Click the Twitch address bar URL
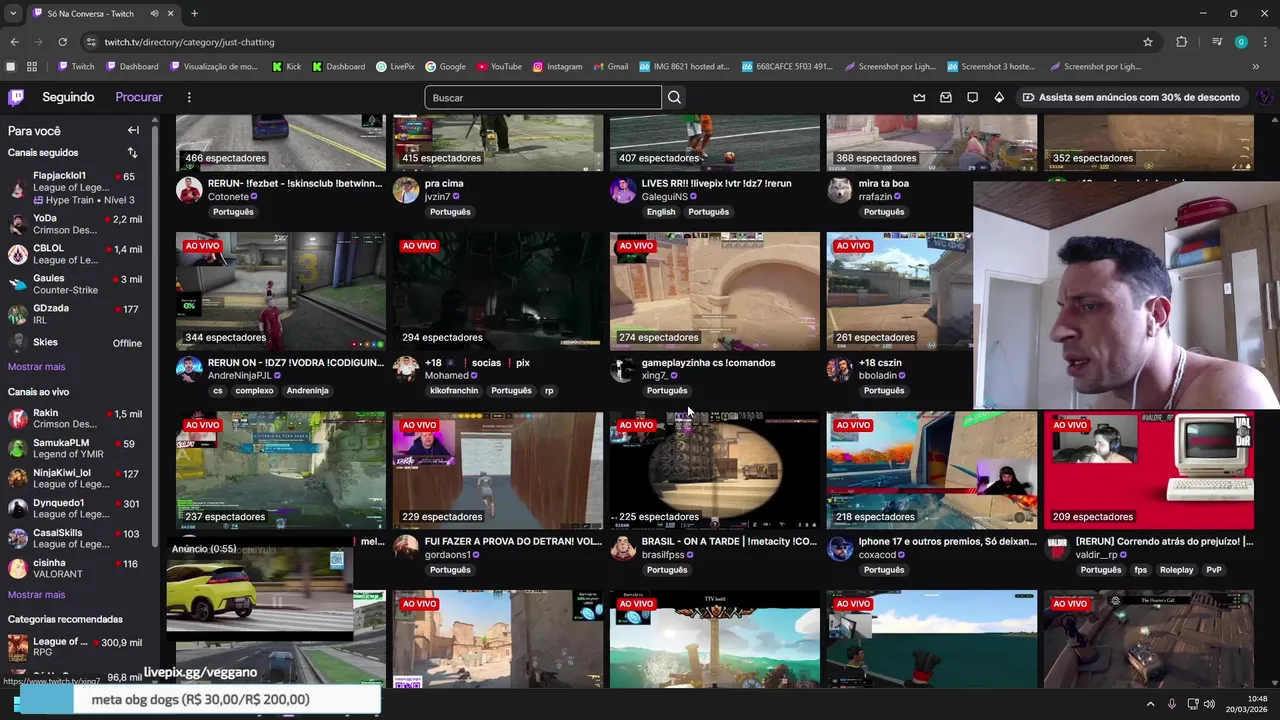 point(189,42)
